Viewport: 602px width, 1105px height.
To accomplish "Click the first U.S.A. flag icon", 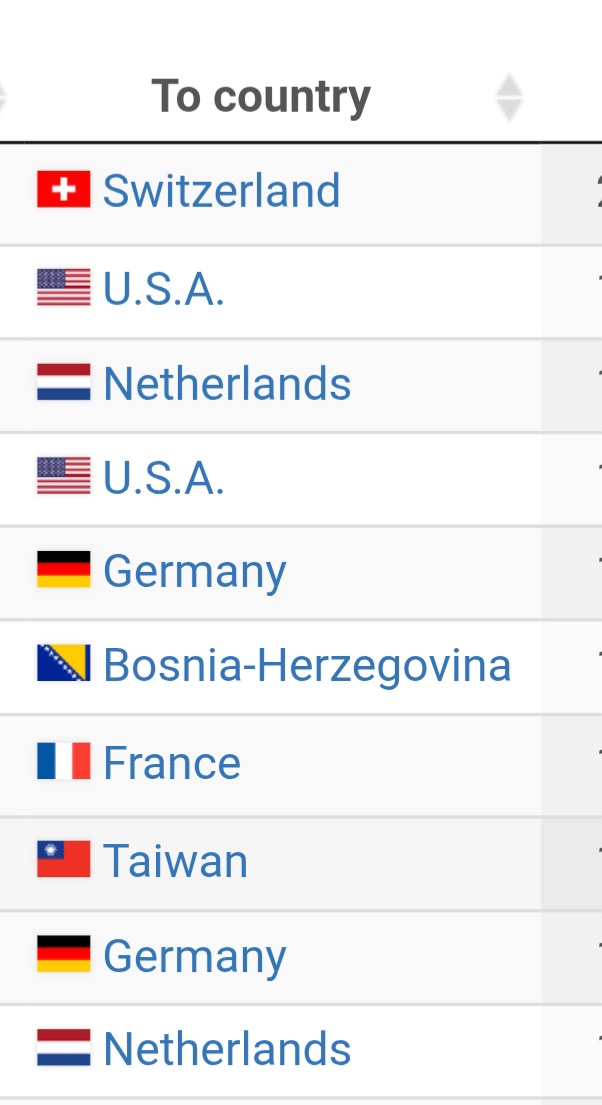I will click(x=63, y=288).
